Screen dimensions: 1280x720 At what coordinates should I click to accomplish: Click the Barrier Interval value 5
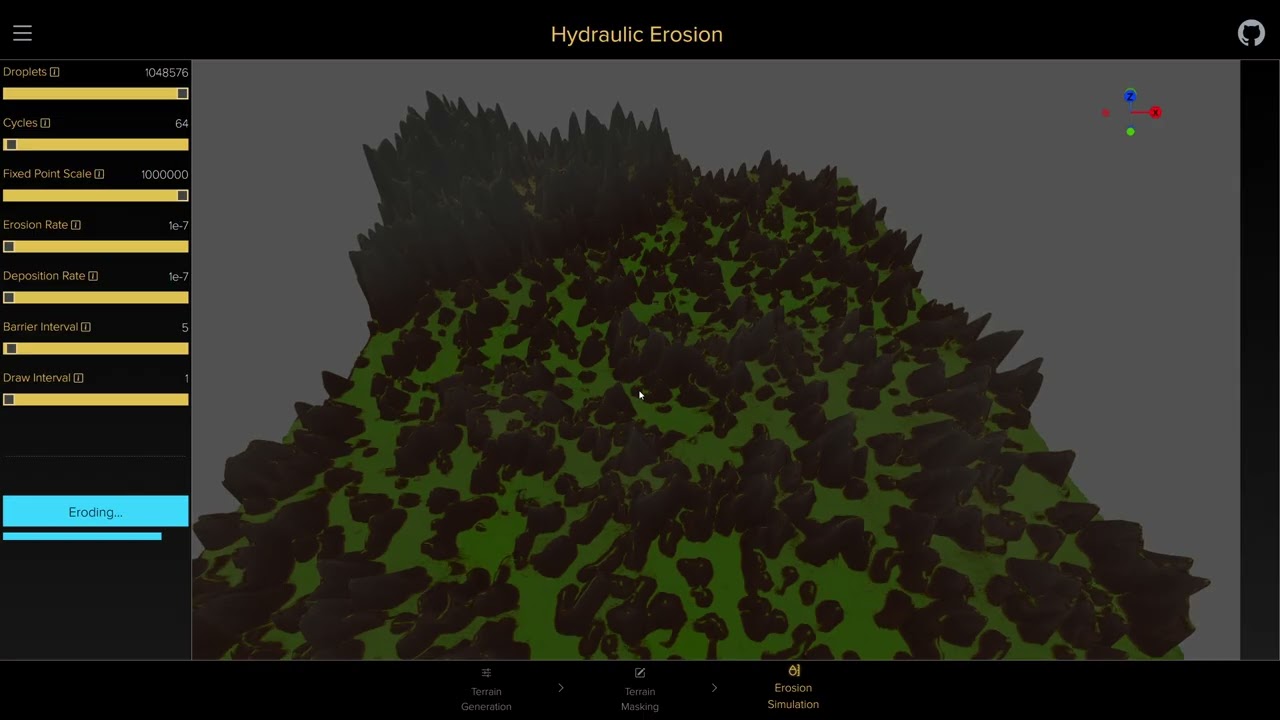click(x=185, y=328)
